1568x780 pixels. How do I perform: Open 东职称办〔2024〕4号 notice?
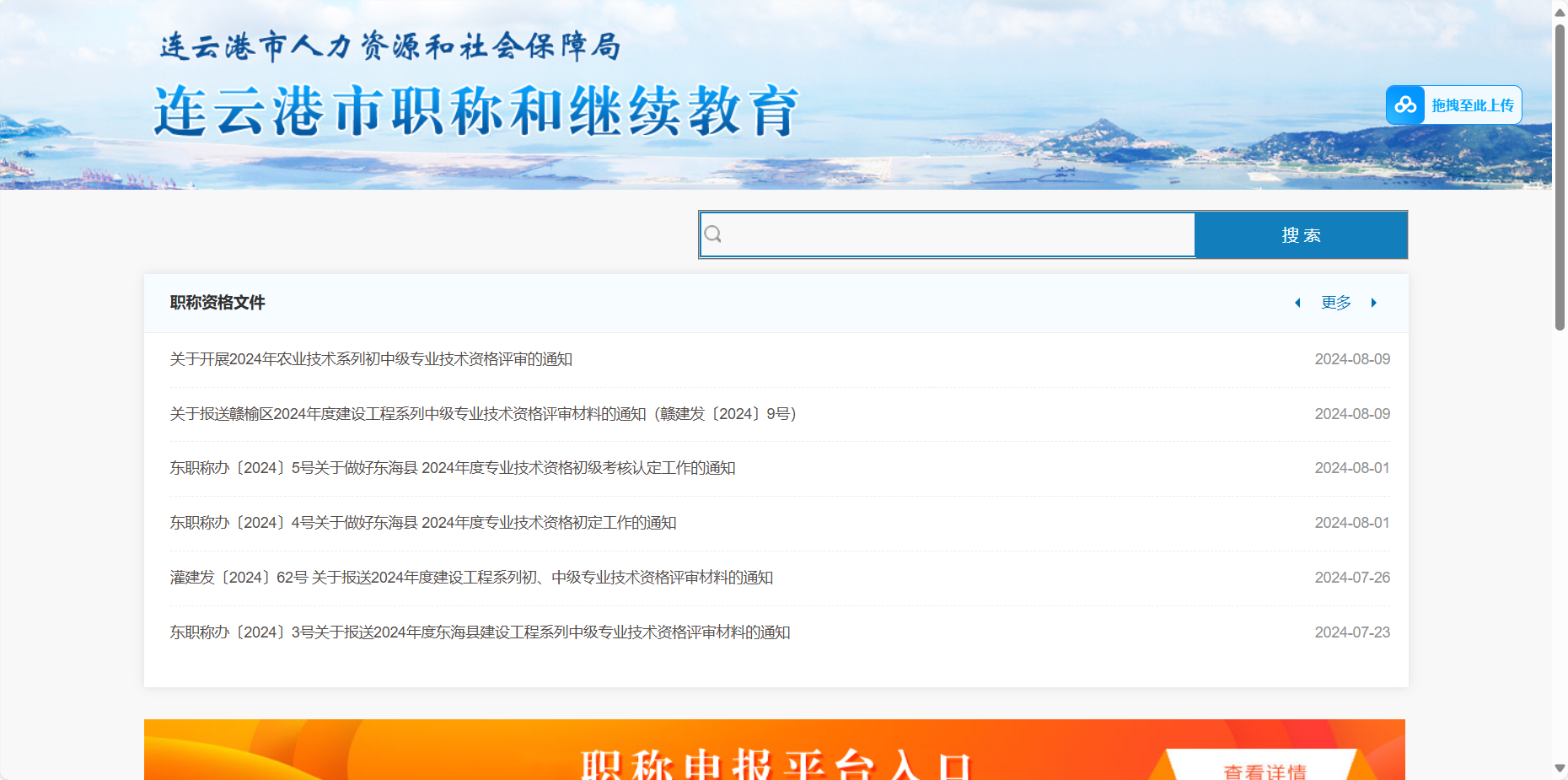423,523
